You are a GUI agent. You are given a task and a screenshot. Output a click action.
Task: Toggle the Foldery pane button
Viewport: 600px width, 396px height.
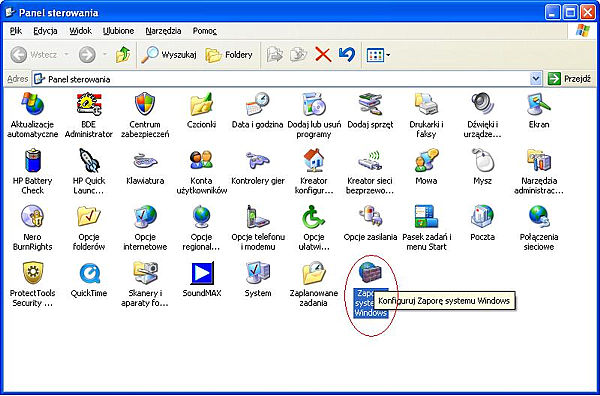(229, 55)
